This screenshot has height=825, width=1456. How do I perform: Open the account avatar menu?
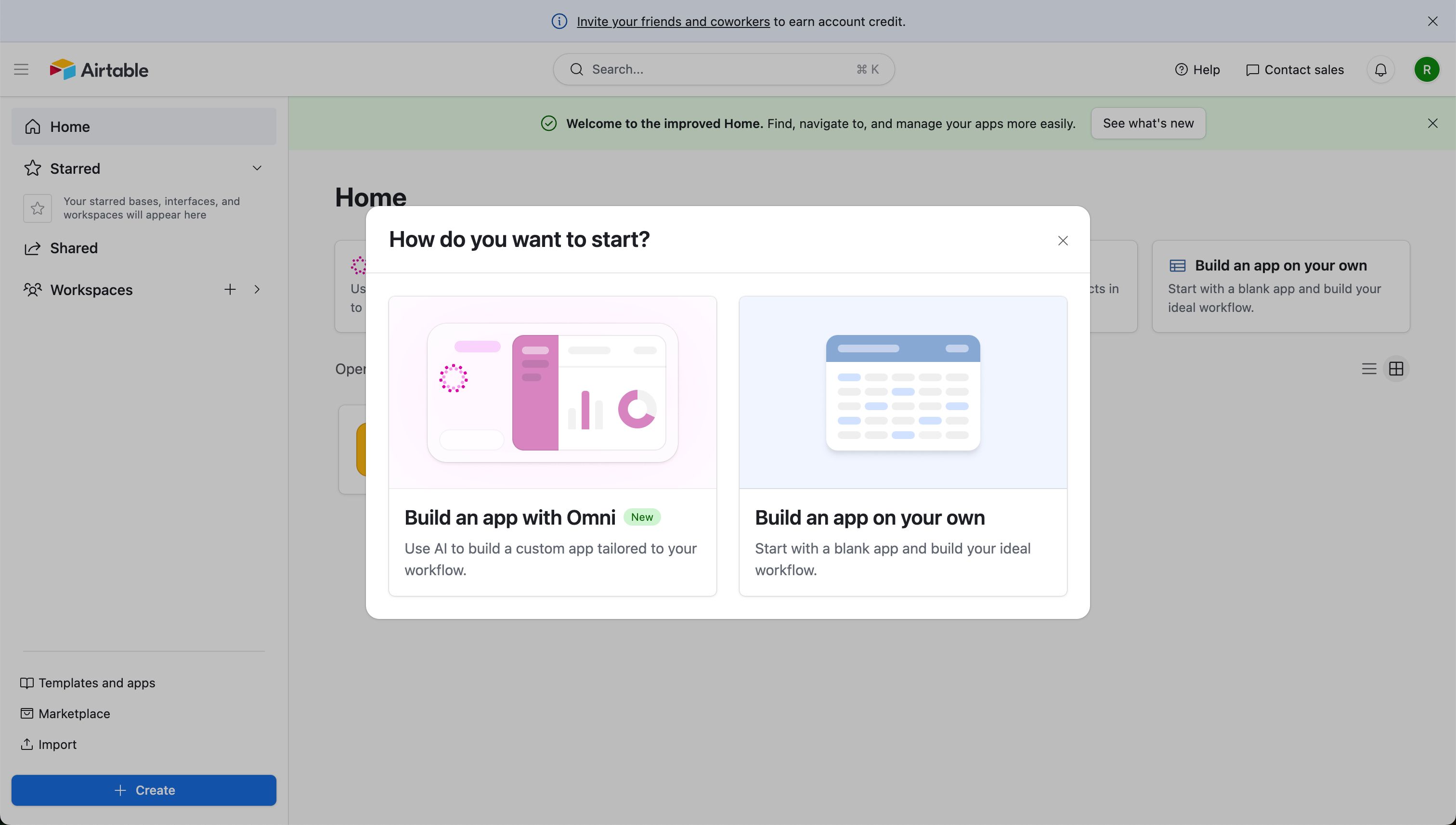click(1427, 70)
